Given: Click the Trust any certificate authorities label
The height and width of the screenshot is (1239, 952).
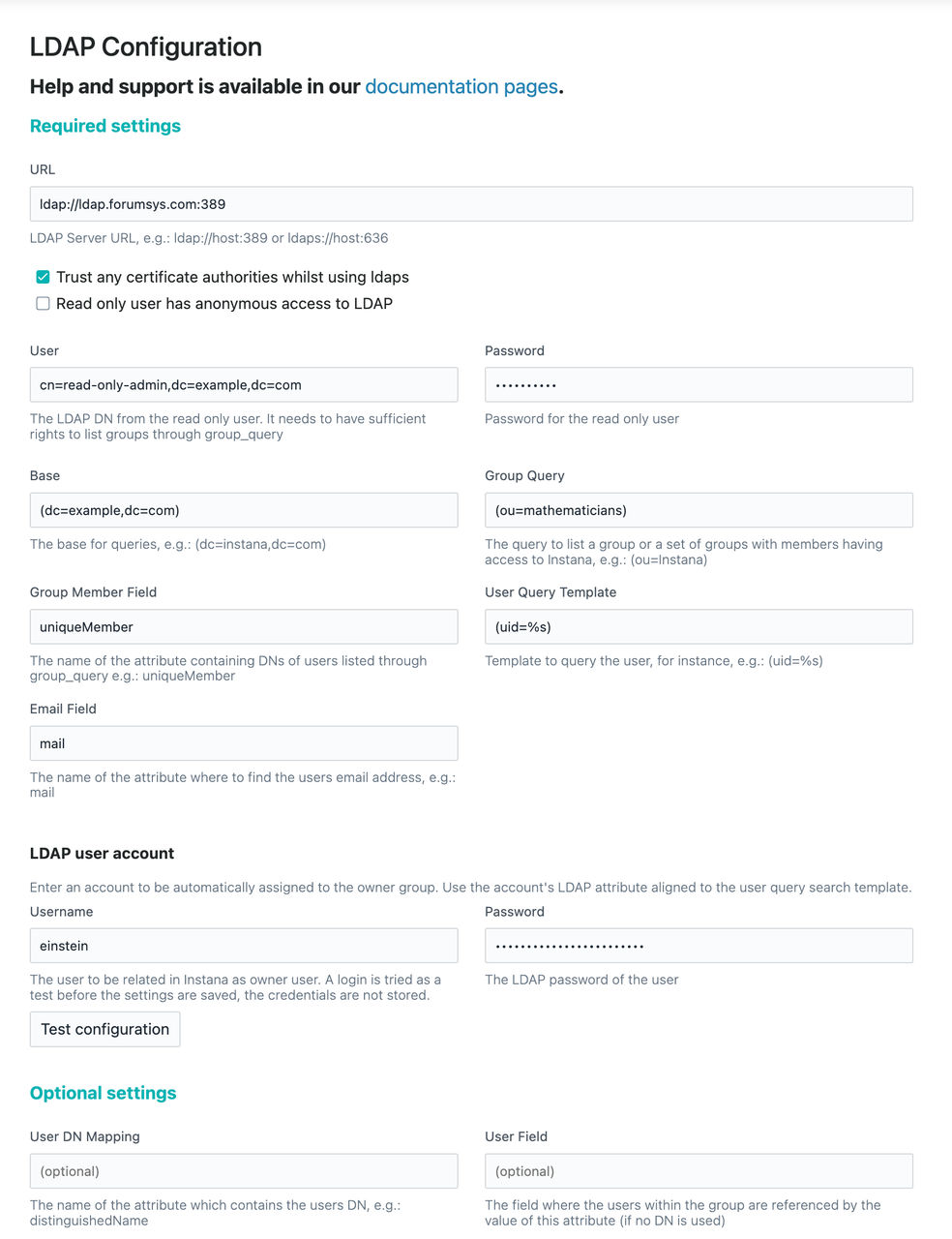Looking at the screenshot, I should point(232,277).
